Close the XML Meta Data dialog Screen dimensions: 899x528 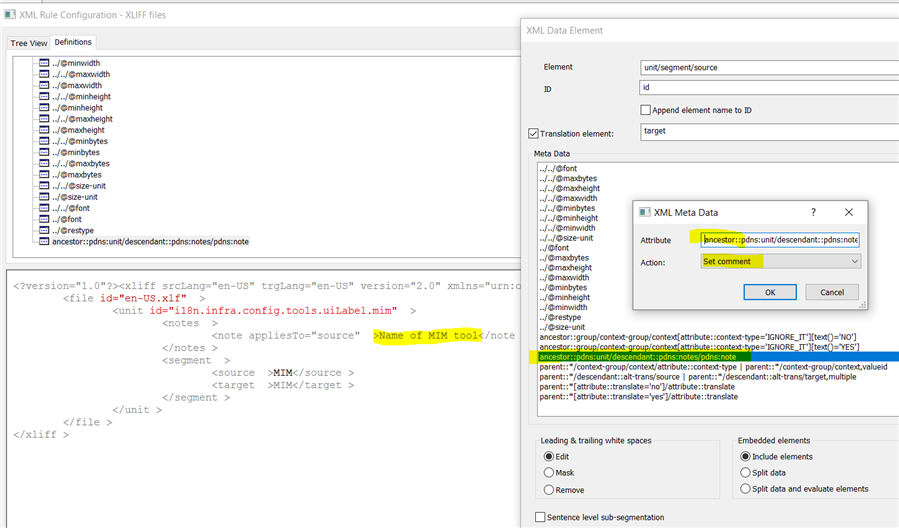(849, 212)
